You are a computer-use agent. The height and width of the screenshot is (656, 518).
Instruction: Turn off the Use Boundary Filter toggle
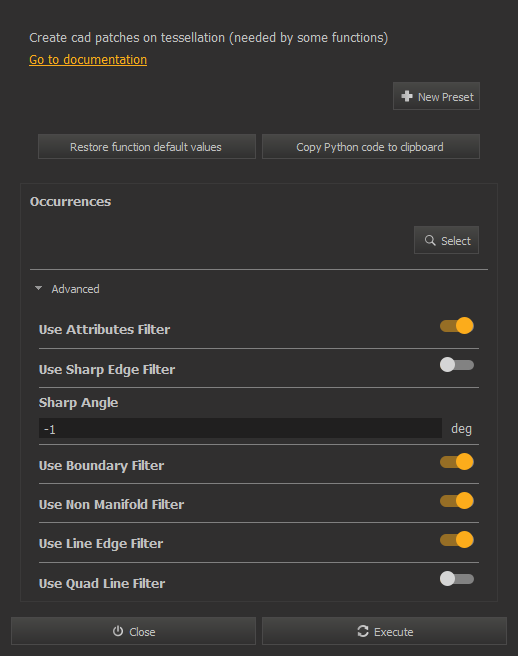click(456, 462)
